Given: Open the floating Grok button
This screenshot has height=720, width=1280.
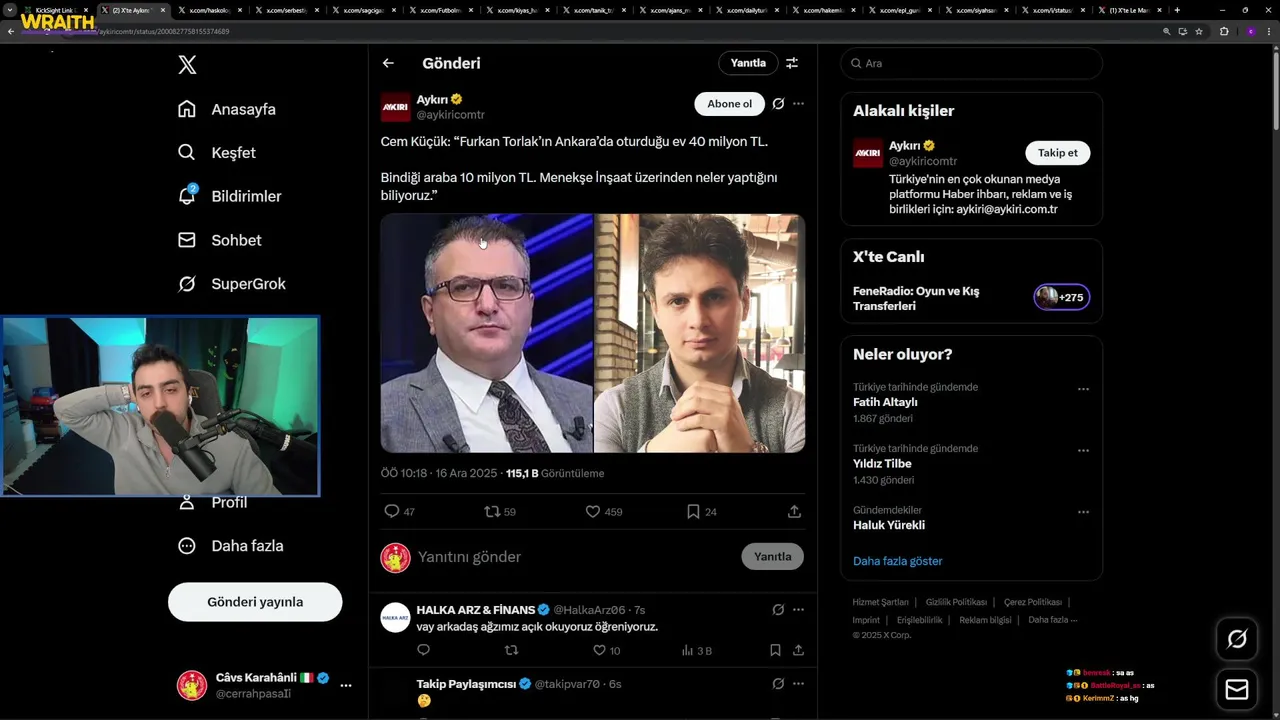Looking at the screenshot, I should [x=1237, y=639].
